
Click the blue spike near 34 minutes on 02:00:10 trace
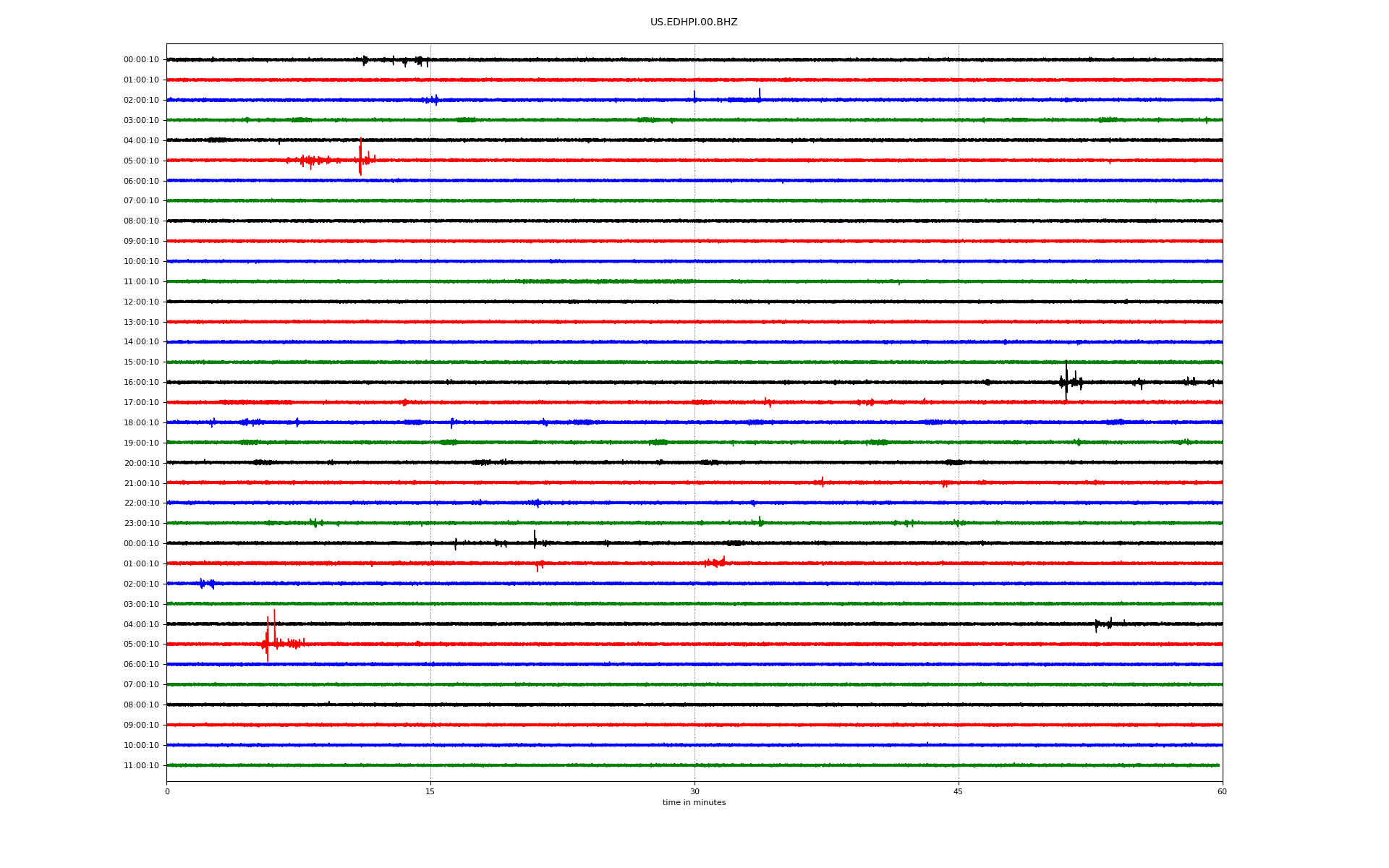coord(759,95)
